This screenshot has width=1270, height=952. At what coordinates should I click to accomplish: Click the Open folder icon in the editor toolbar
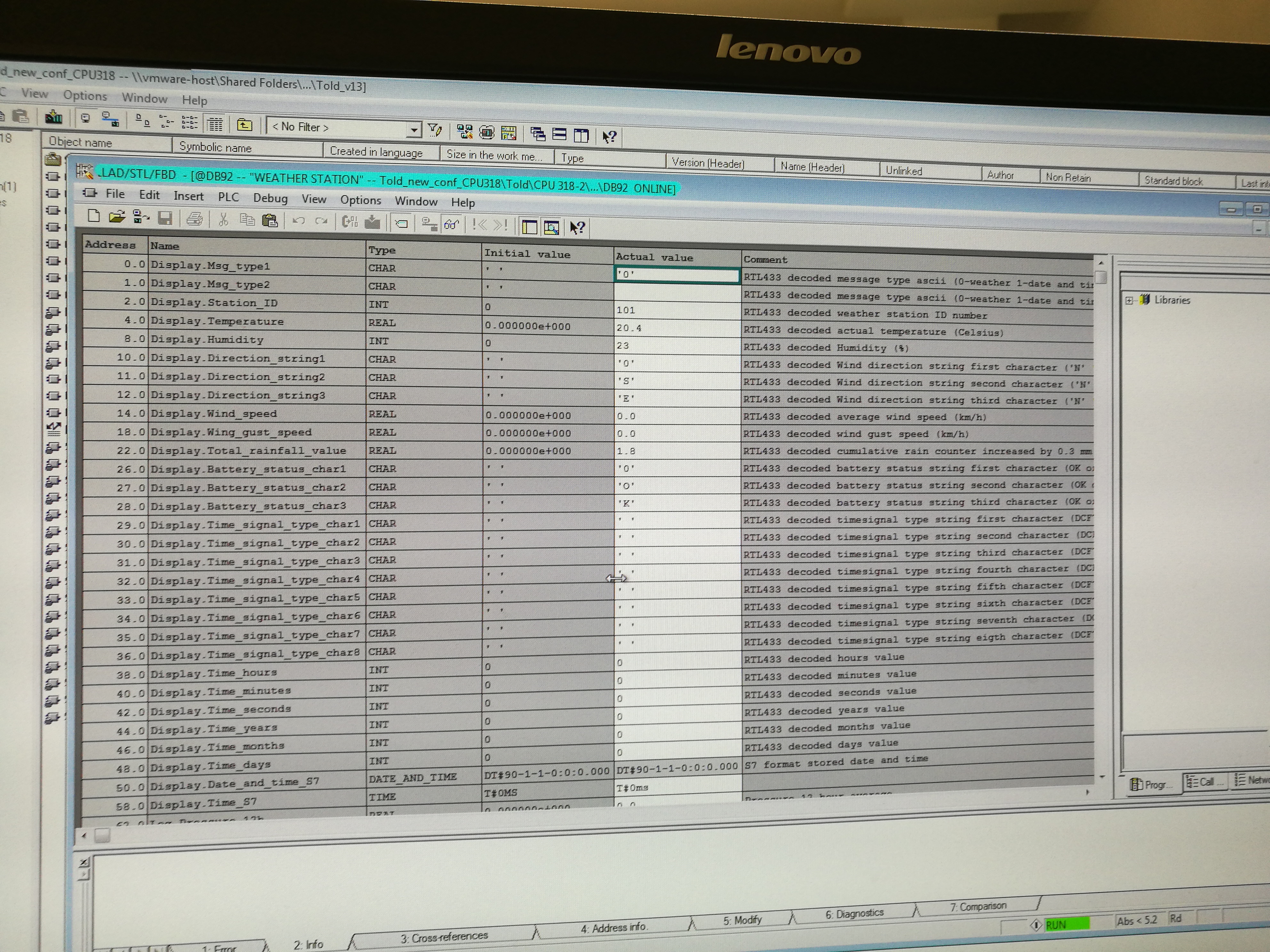pyautogui.click(x=117, y=217)
